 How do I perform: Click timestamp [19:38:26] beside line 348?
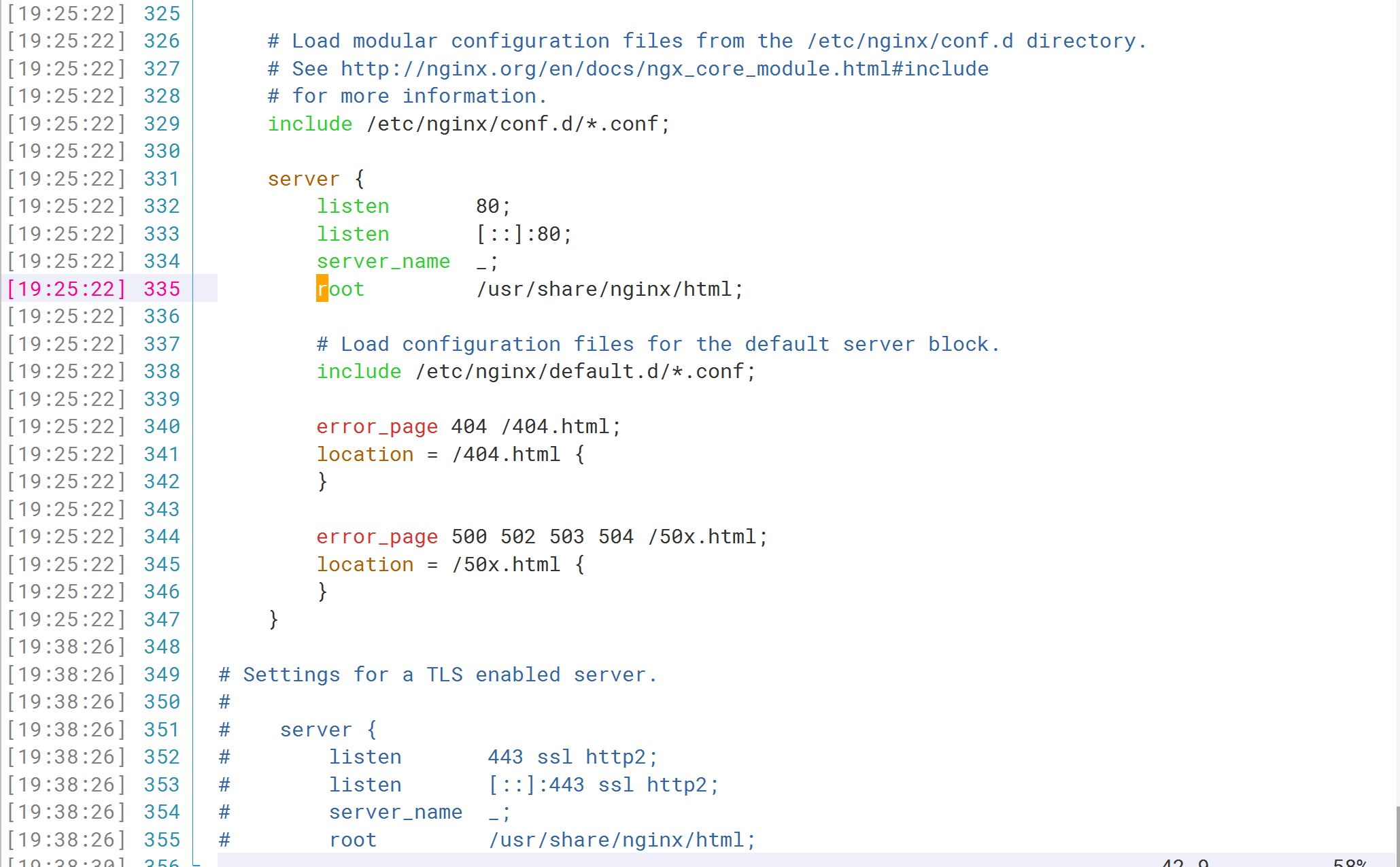coord(67,647)
